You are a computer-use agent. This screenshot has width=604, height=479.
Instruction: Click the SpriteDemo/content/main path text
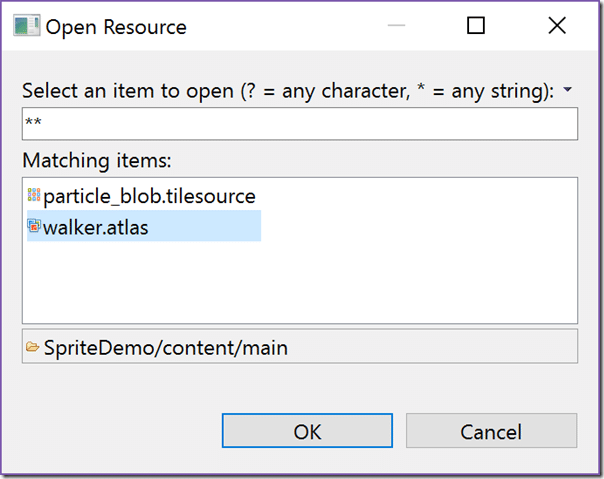[x=166, y=348]
